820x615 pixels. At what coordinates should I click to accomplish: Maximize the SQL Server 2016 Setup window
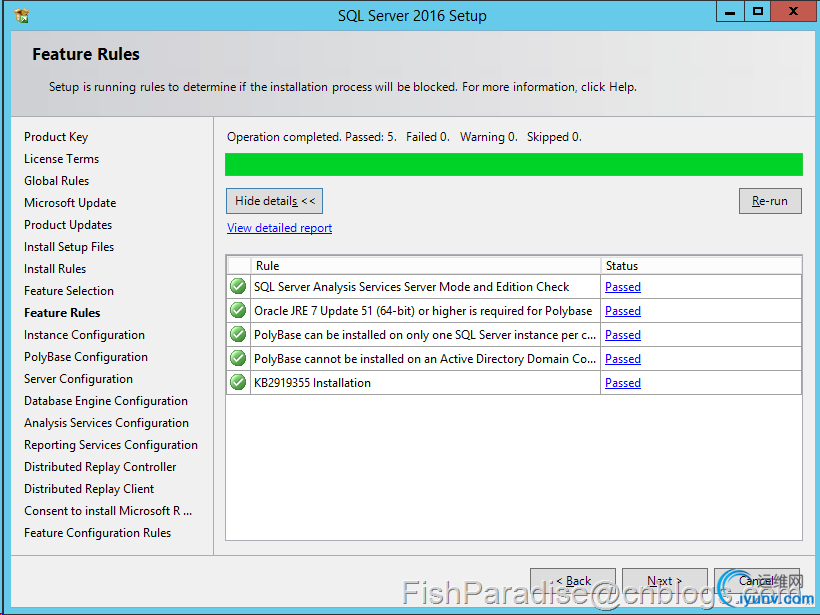[757, 12]
